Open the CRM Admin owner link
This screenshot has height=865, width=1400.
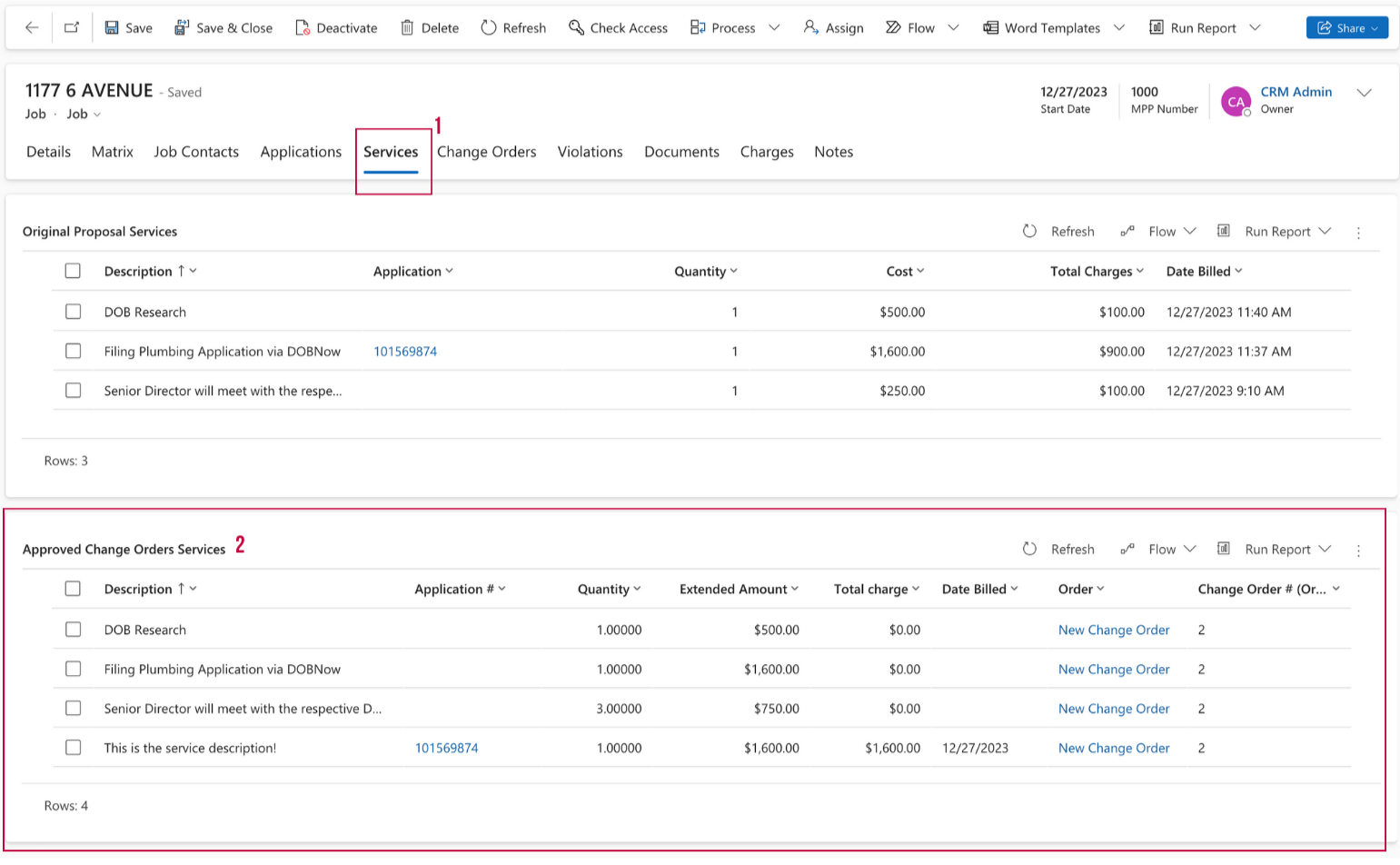coord(1296,92)
